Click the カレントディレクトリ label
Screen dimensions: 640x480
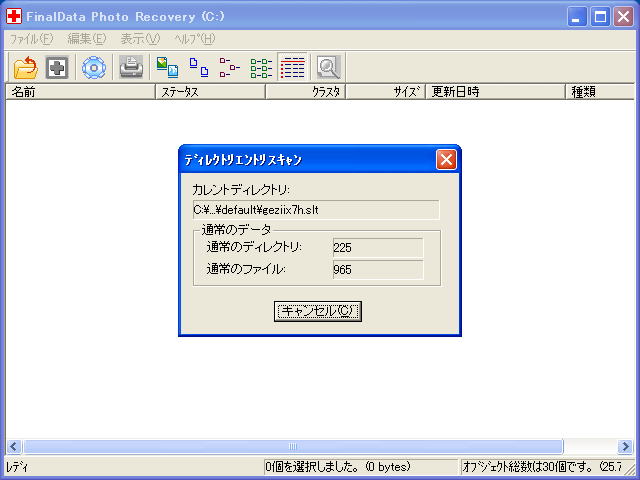pos(241,190)
